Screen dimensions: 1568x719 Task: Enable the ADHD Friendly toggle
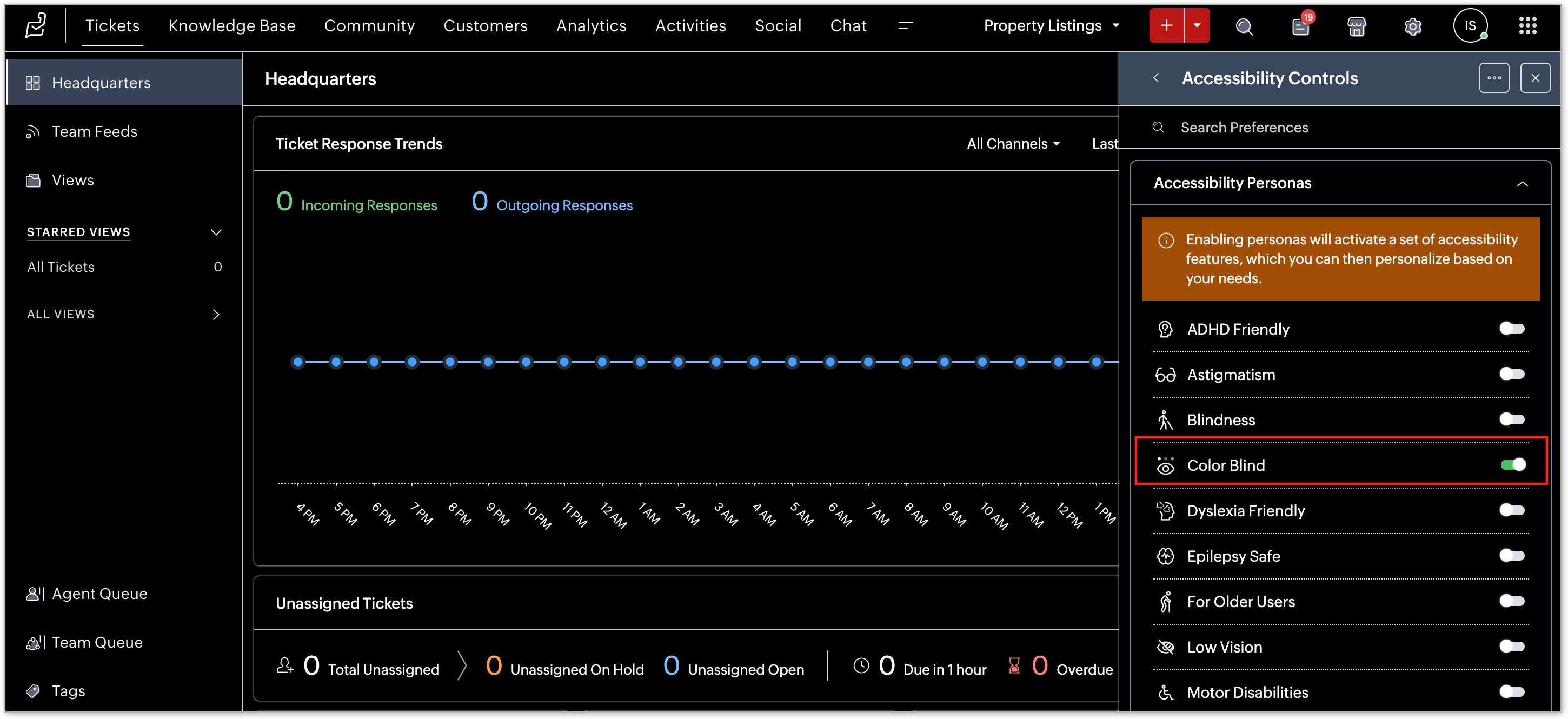(x=1512, y=329)
